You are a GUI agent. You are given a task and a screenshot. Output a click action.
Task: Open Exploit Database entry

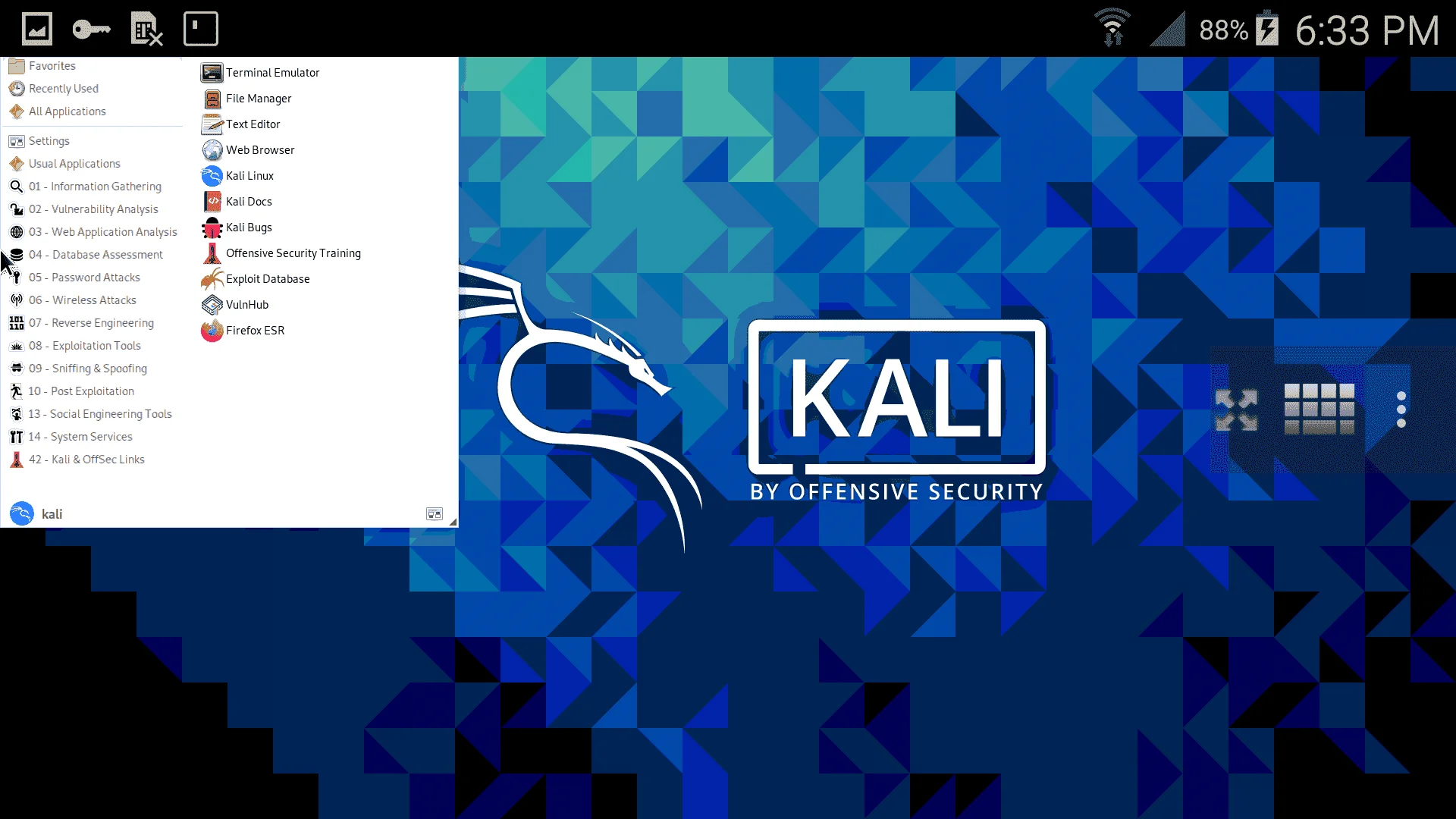tap(256, 279)
